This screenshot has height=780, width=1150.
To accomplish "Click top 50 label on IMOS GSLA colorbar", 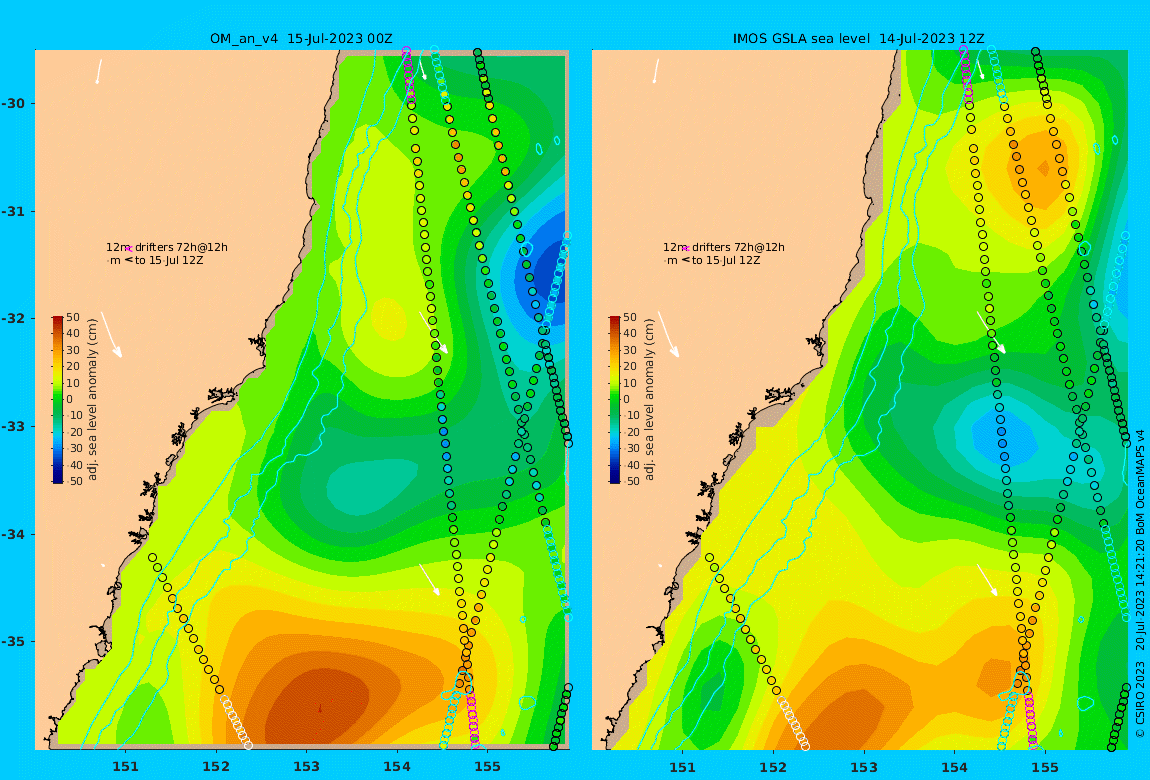I will (x=630, y=317).
